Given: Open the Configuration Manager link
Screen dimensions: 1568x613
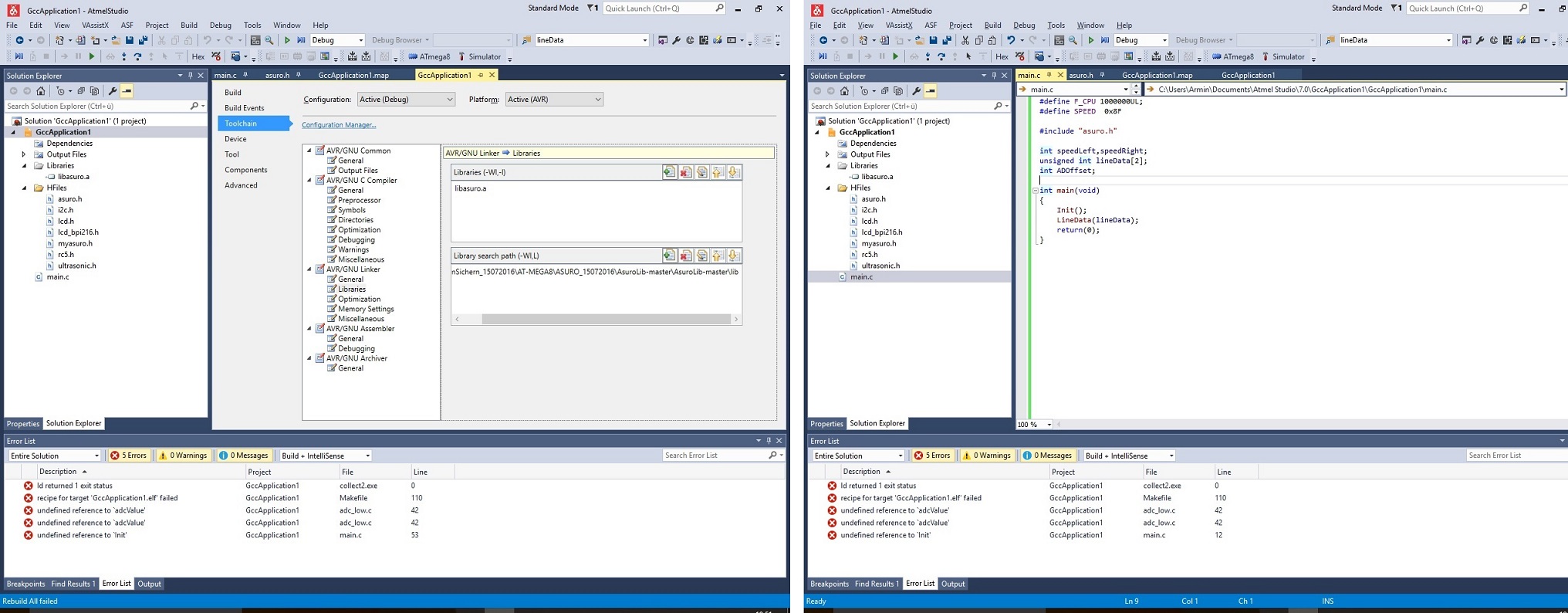Looking at the screenshot, I should (339, 125).
